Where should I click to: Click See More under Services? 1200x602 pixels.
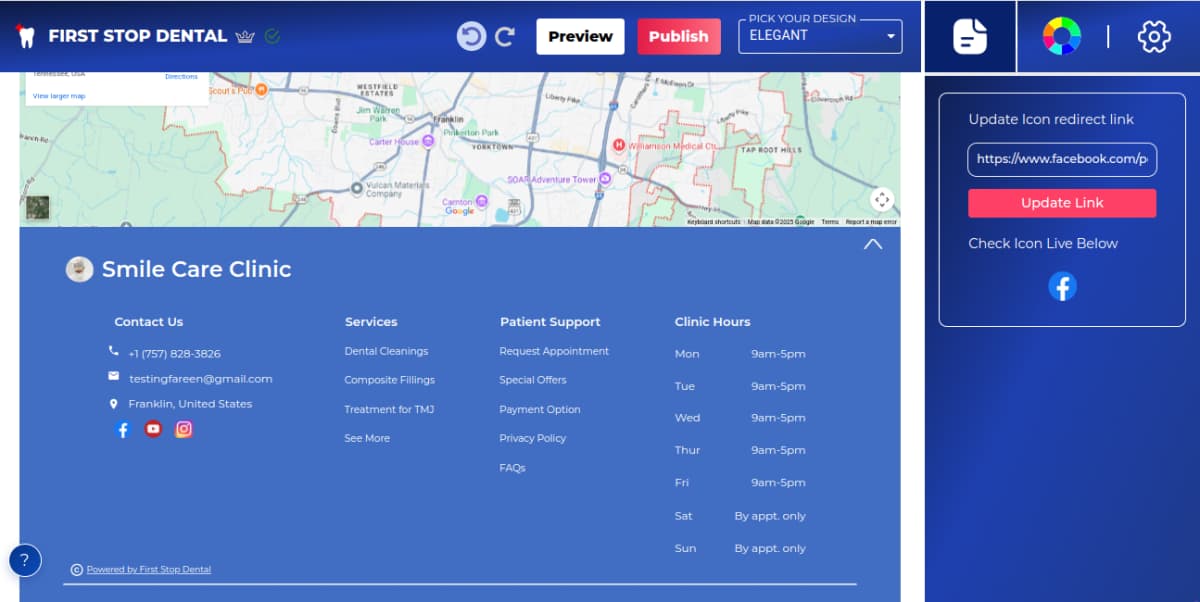tap(367, 438)
